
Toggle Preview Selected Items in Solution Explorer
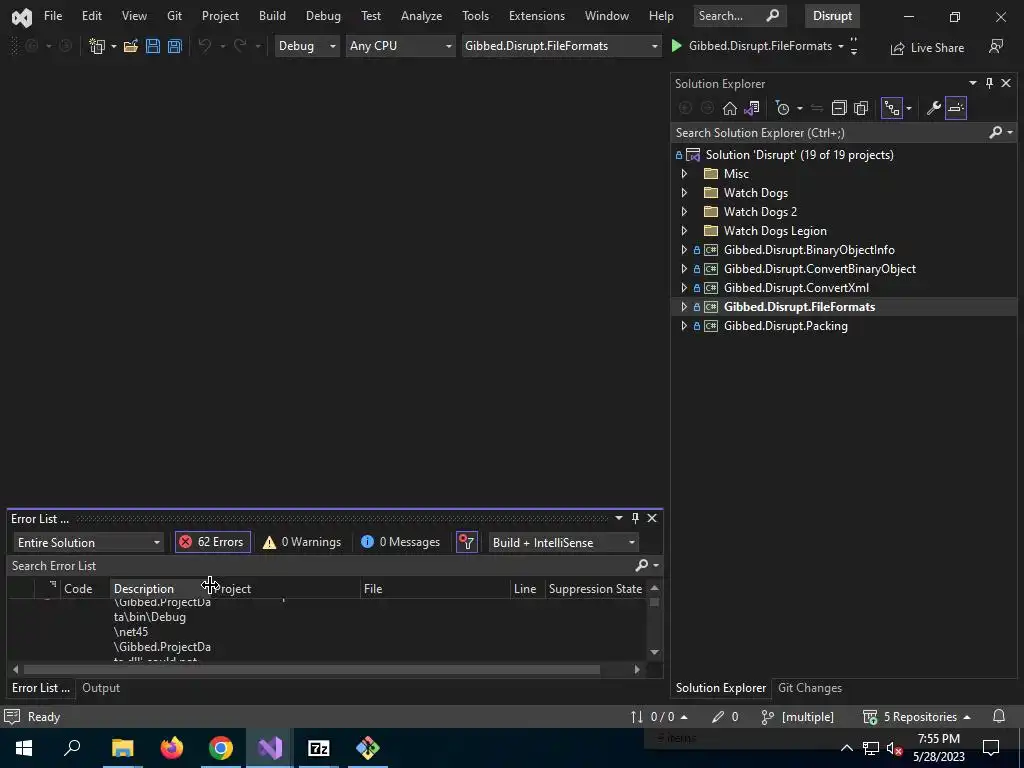pos(956,108)
